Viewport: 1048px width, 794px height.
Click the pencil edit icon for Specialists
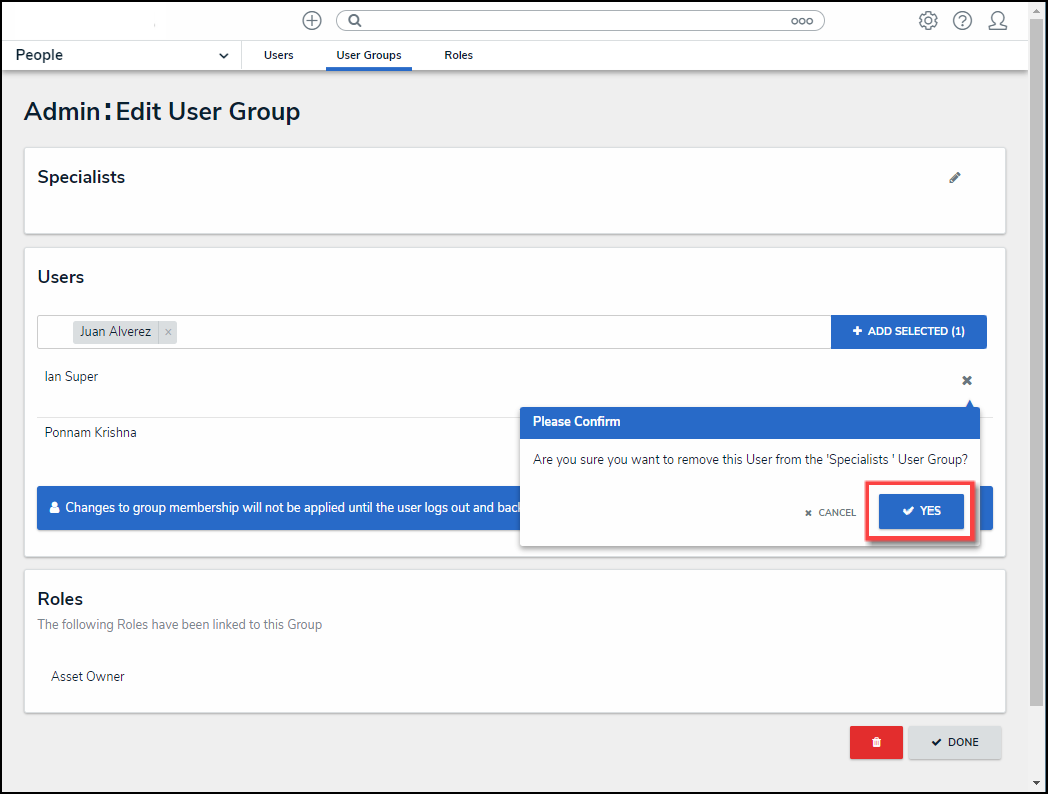pos(955,178)
